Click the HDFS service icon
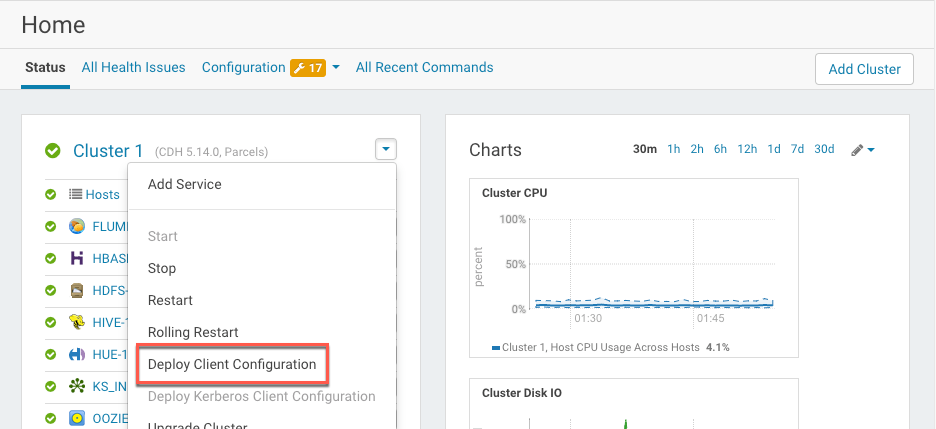 [x=77, y=290]
